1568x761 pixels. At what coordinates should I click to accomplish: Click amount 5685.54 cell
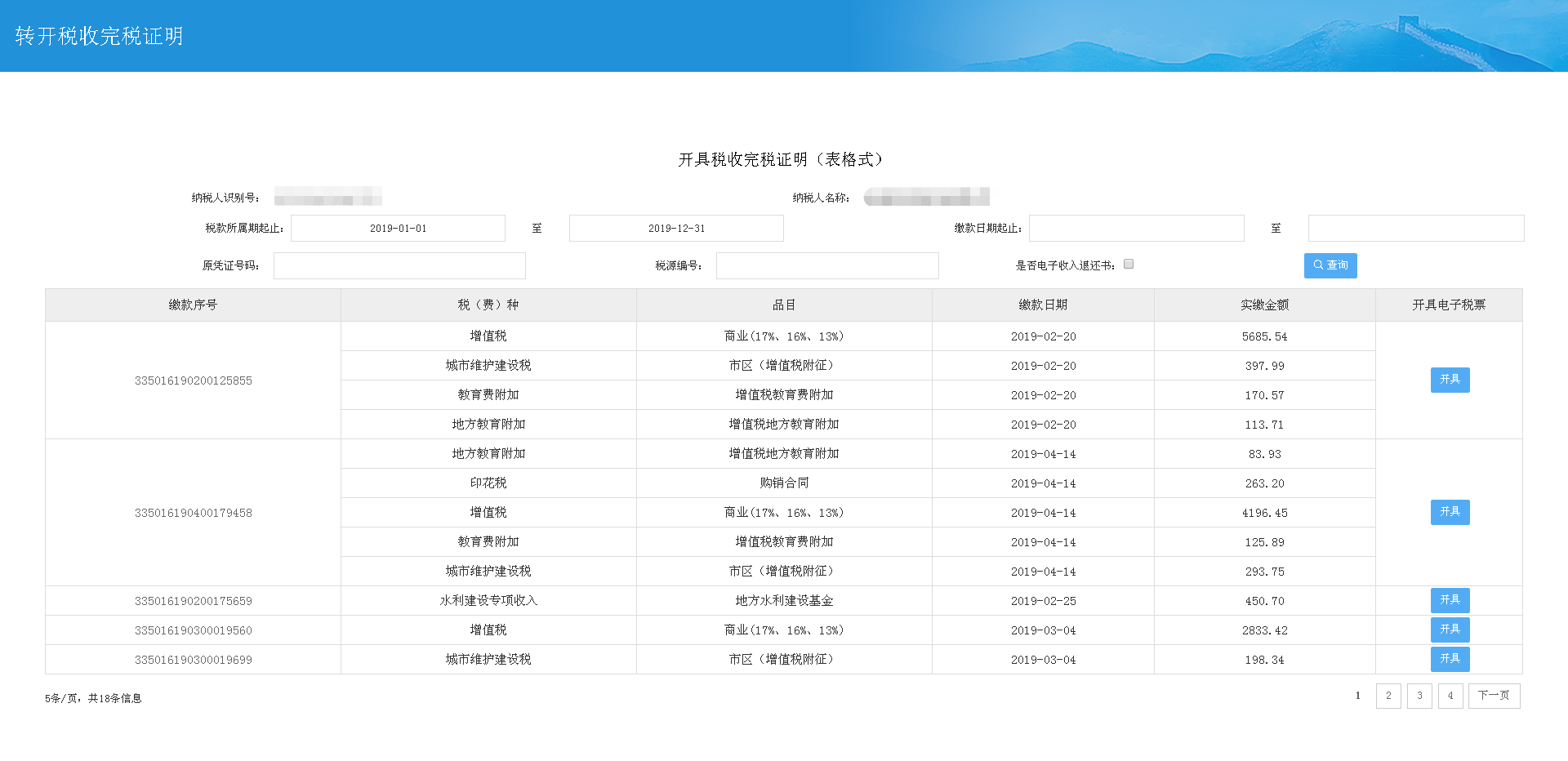1265,336
